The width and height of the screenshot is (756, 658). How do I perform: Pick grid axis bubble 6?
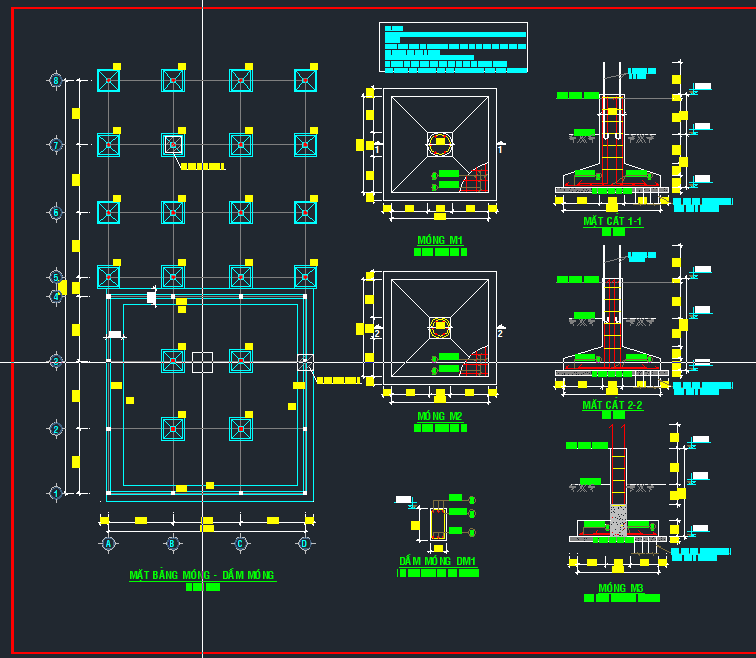[56, 213]
